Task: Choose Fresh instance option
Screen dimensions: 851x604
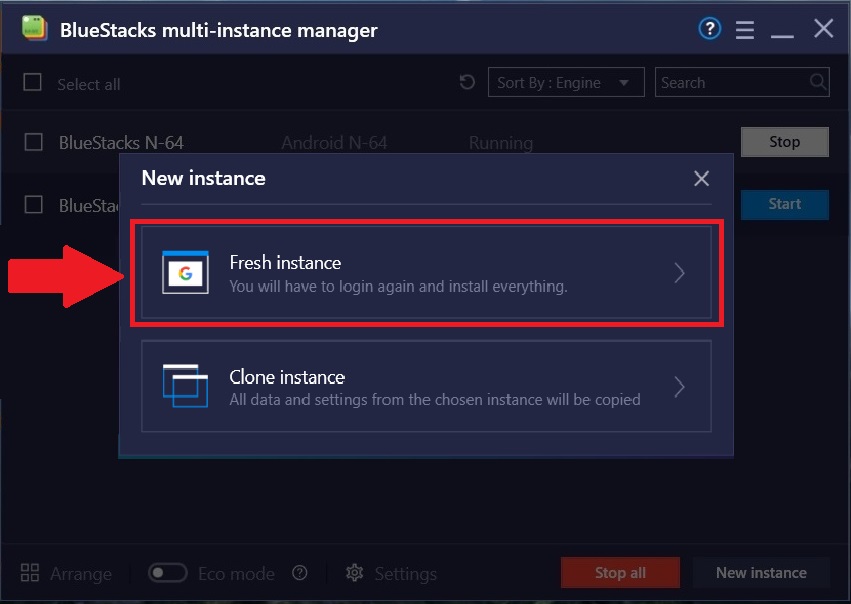Action: point(426,272)
